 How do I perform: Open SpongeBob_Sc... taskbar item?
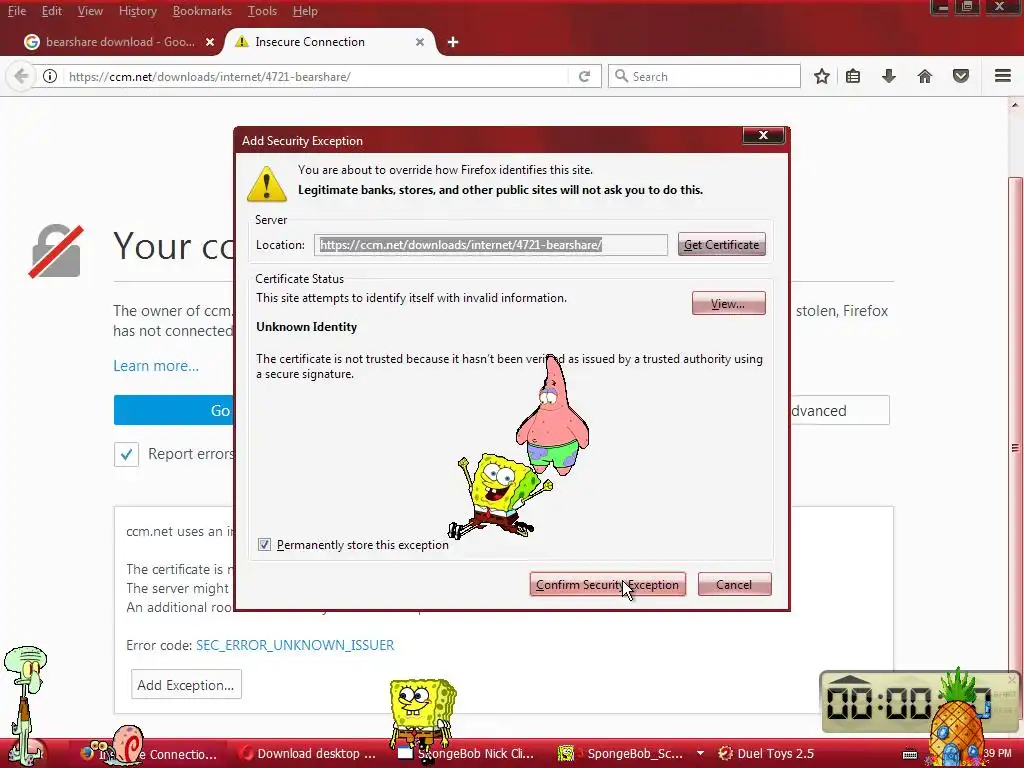tap(623, 754)
